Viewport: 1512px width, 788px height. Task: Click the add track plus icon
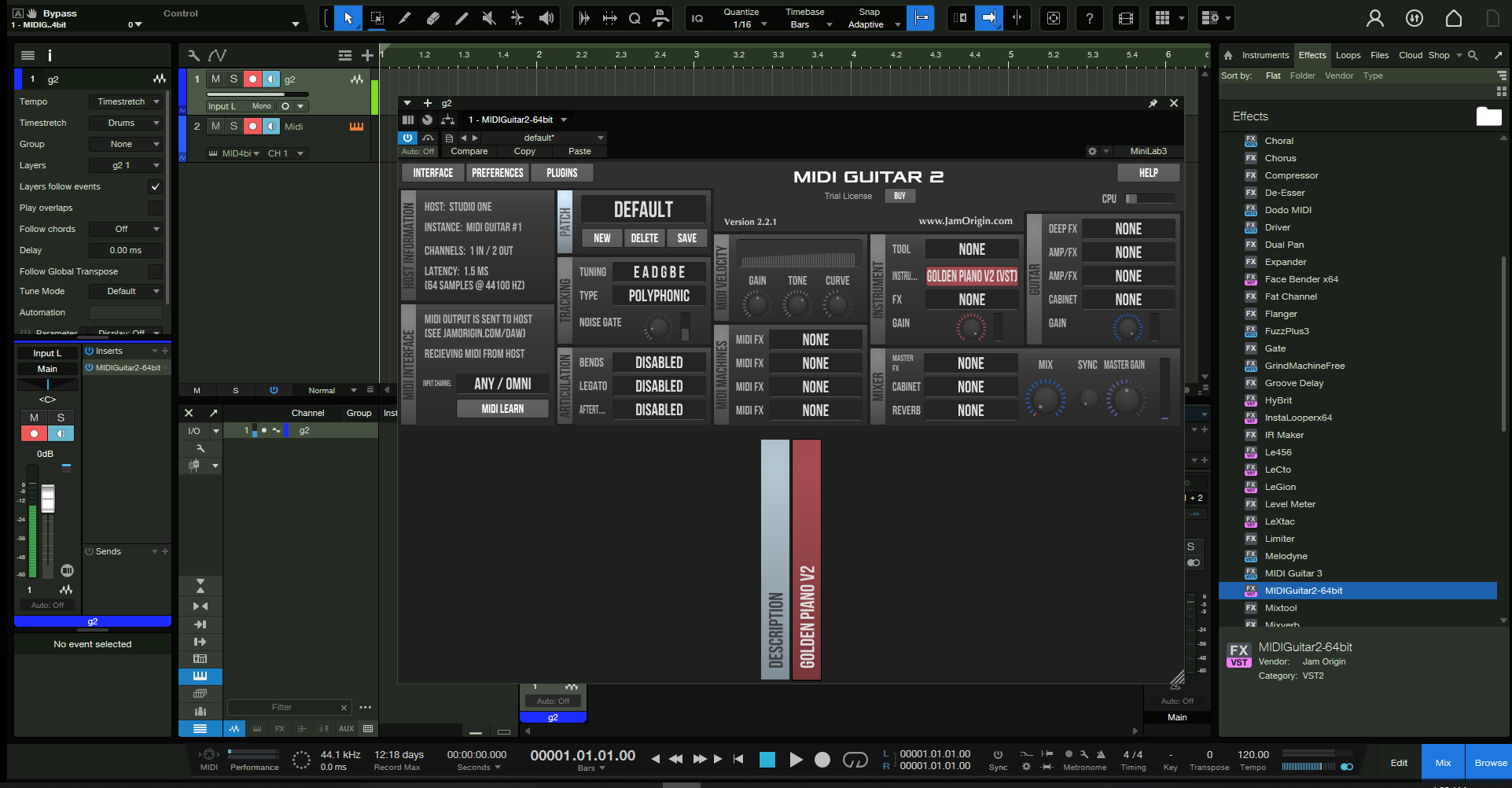tap(367, 55)
